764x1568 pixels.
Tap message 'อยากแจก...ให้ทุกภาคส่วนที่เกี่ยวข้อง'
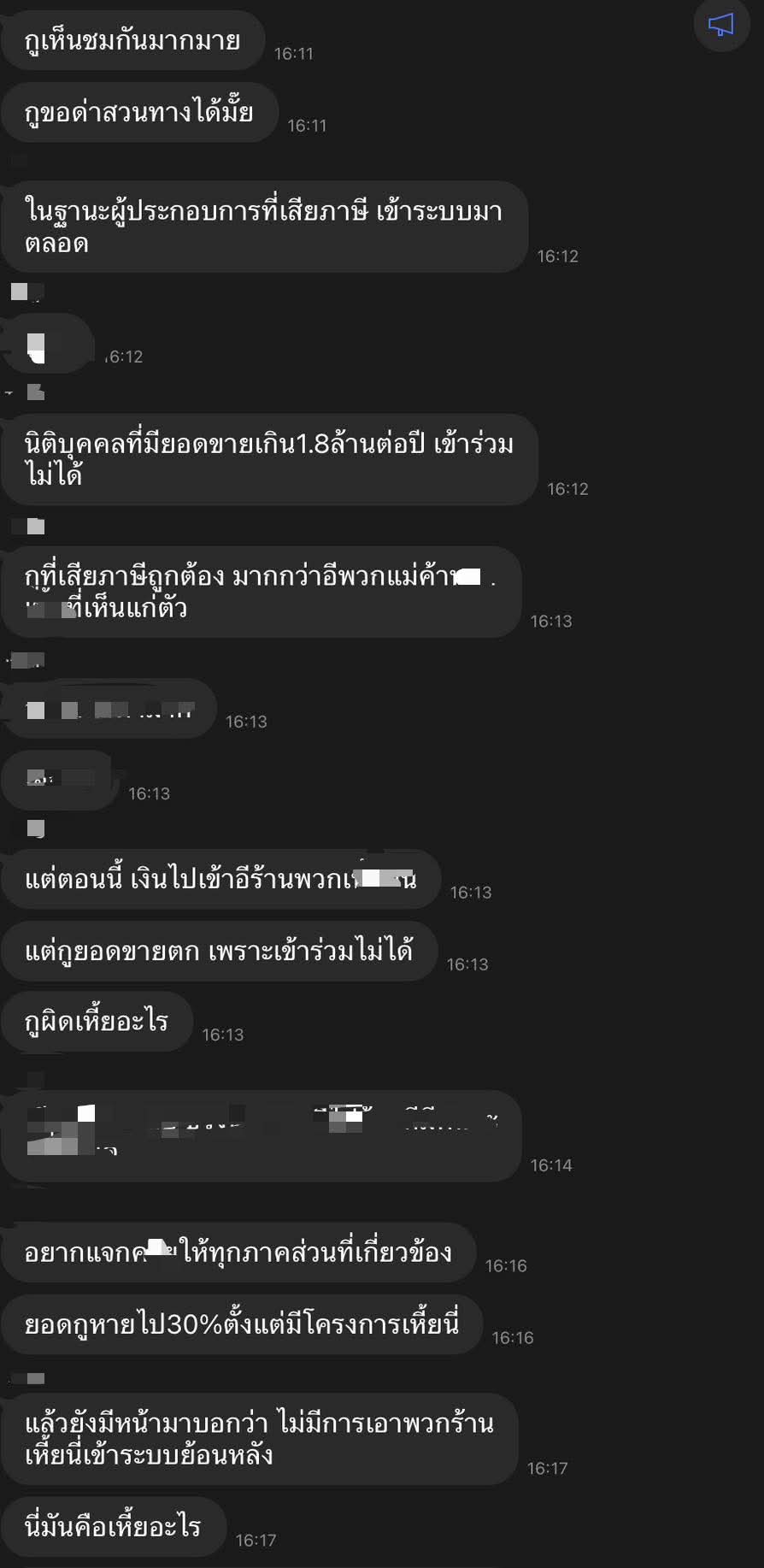click(x=238, y=1253)
